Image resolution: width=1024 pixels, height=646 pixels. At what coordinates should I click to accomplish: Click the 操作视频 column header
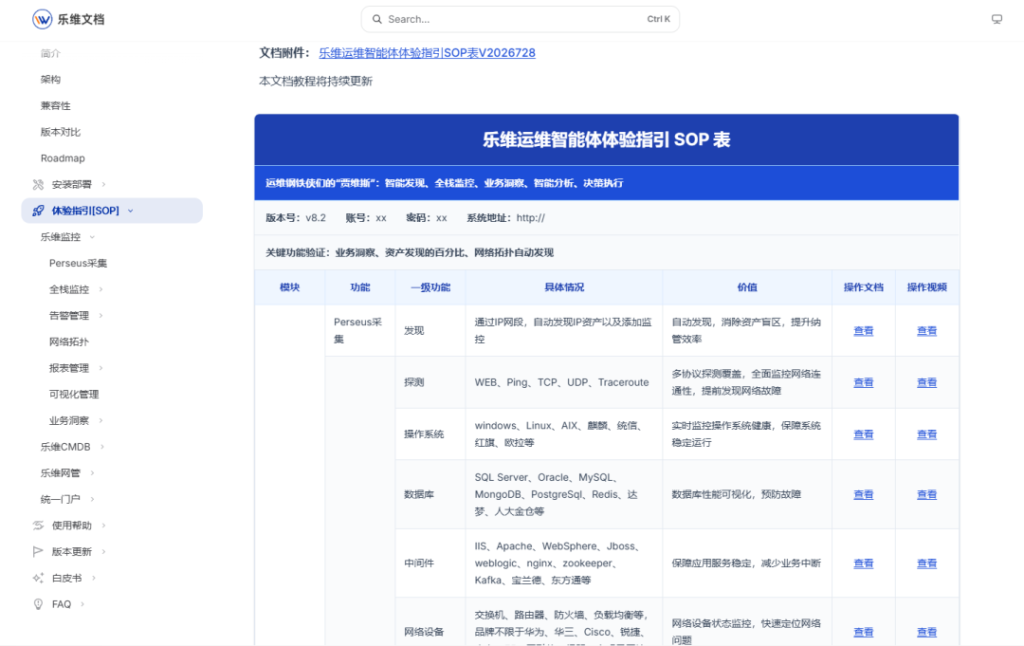coord(927,287)
